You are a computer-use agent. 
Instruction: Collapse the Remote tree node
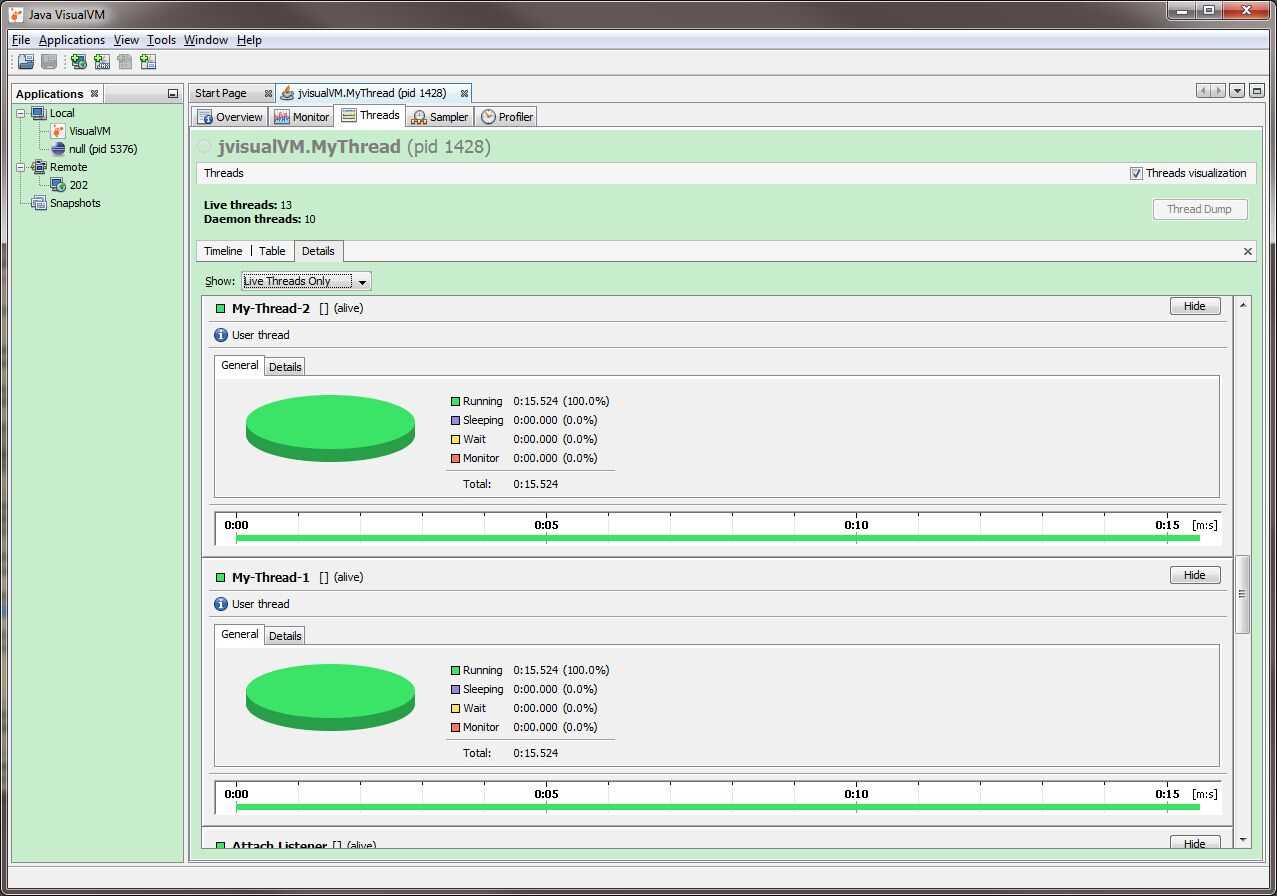pos(20,167)
